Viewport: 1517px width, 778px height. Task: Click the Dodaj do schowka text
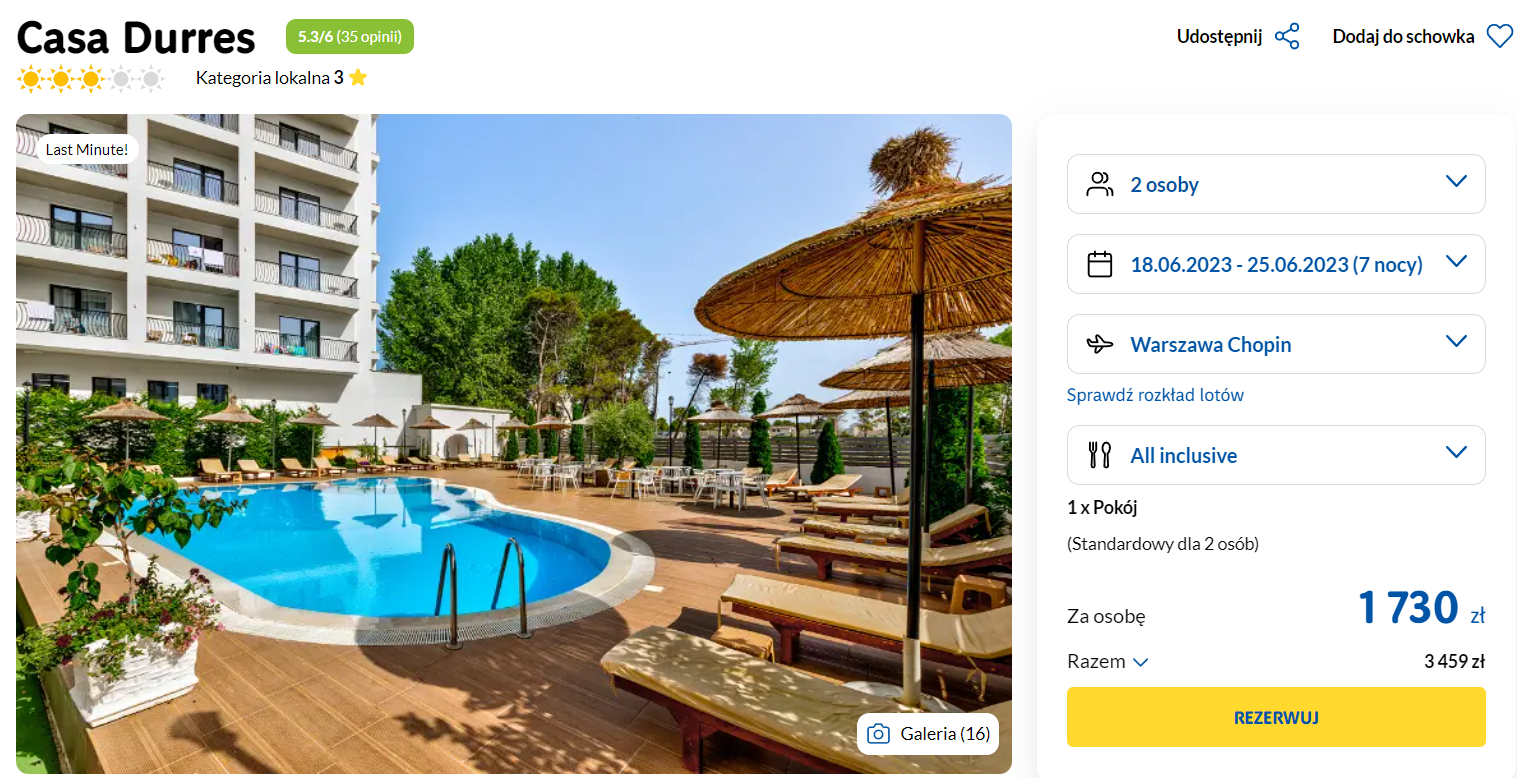coord(1403,37)
